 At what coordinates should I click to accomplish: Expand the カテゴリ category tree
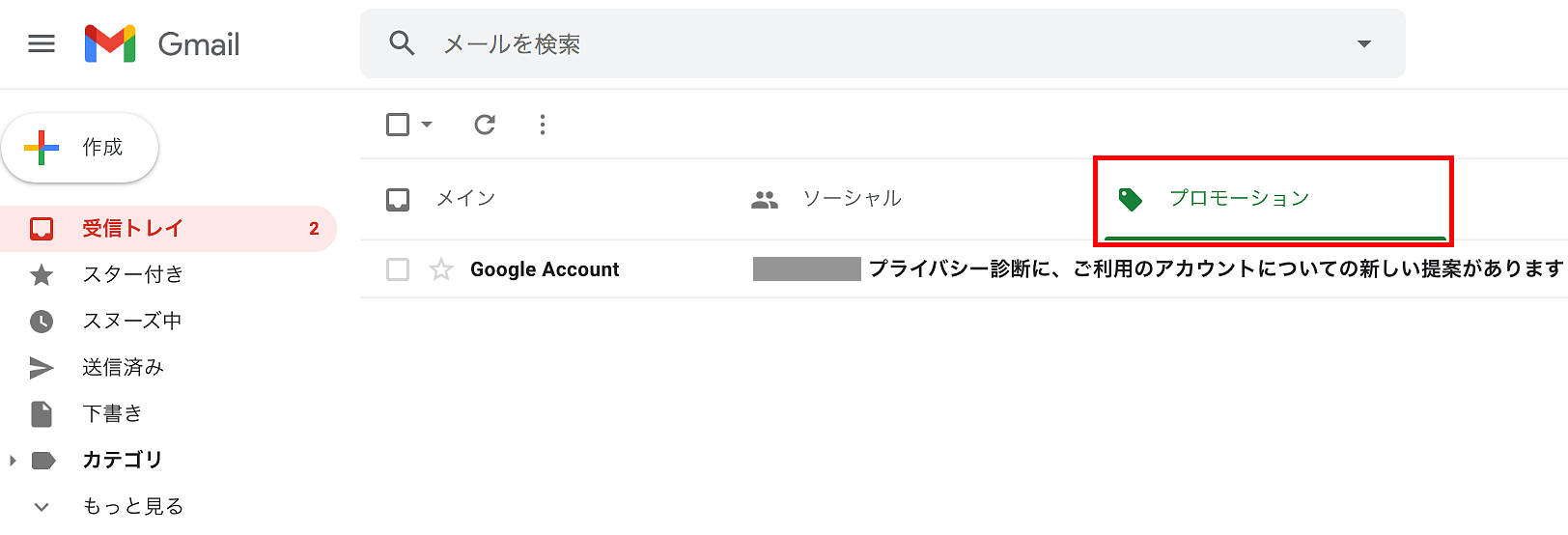(13, 461)
